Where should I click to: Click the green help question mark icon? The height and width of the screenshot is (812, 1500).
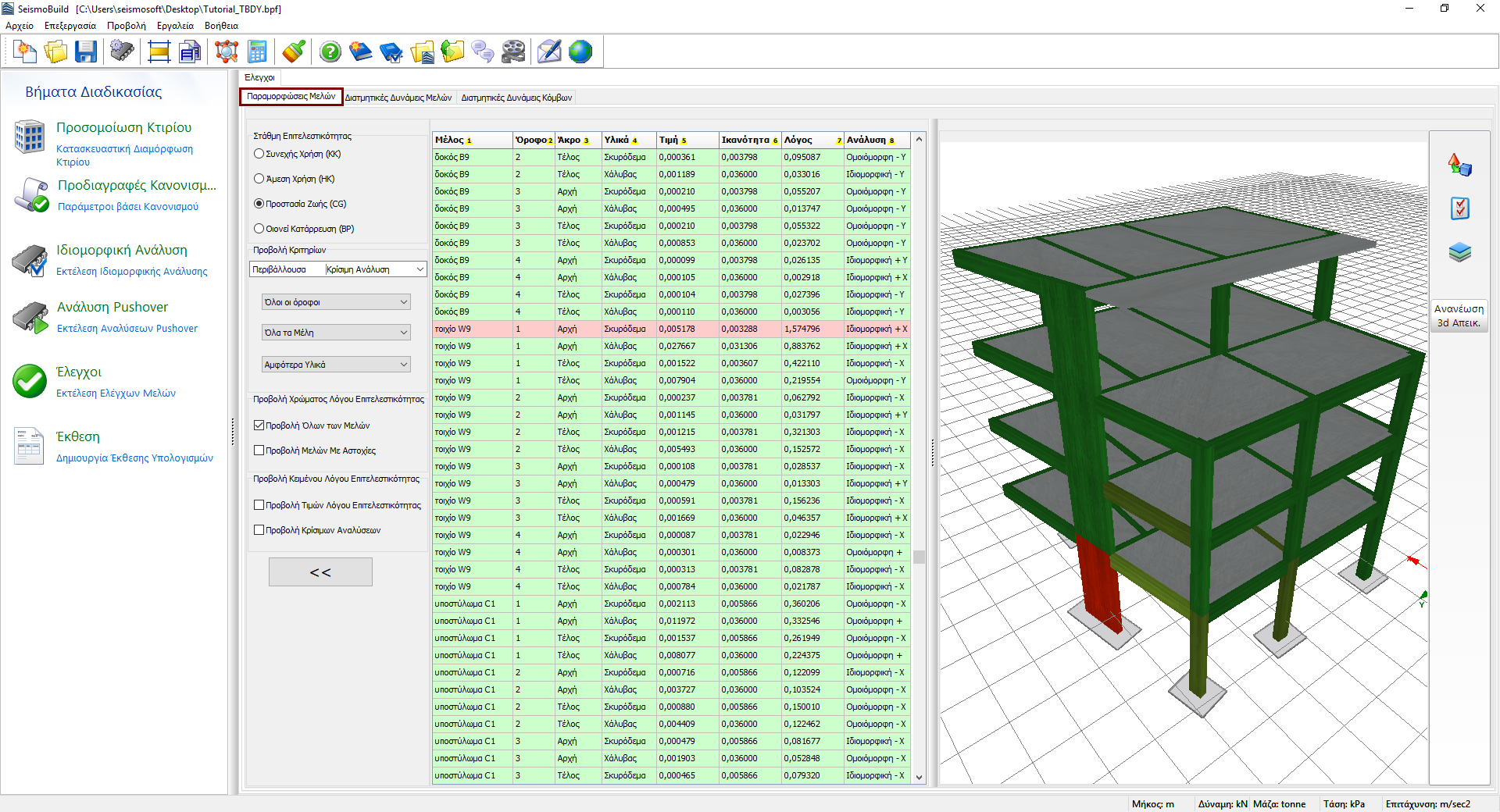click(330, 52)
